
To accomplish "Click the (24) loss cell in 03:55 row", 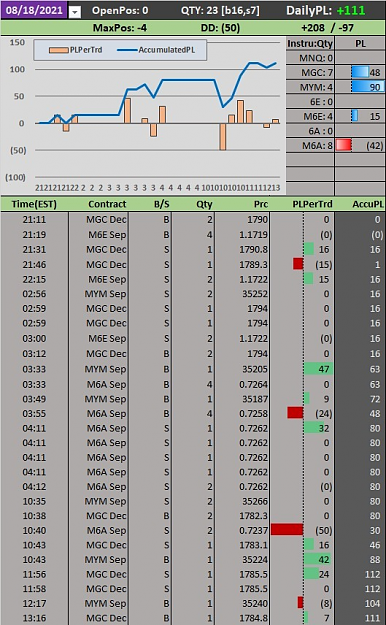I will click(302, 413).
